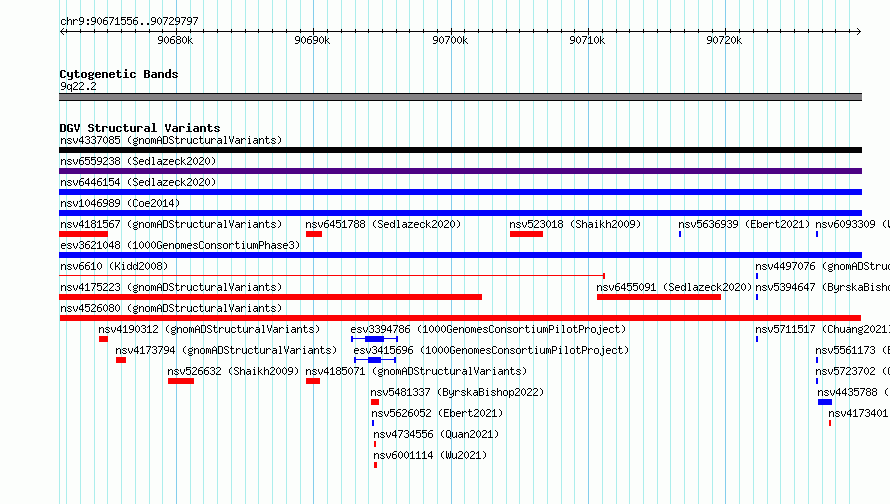The width and height of the screenshot is (890, 504).
Task: Click esv3621048 1000GenomesConsortiumPhase3 label
Action: click(x=180, y=245)
